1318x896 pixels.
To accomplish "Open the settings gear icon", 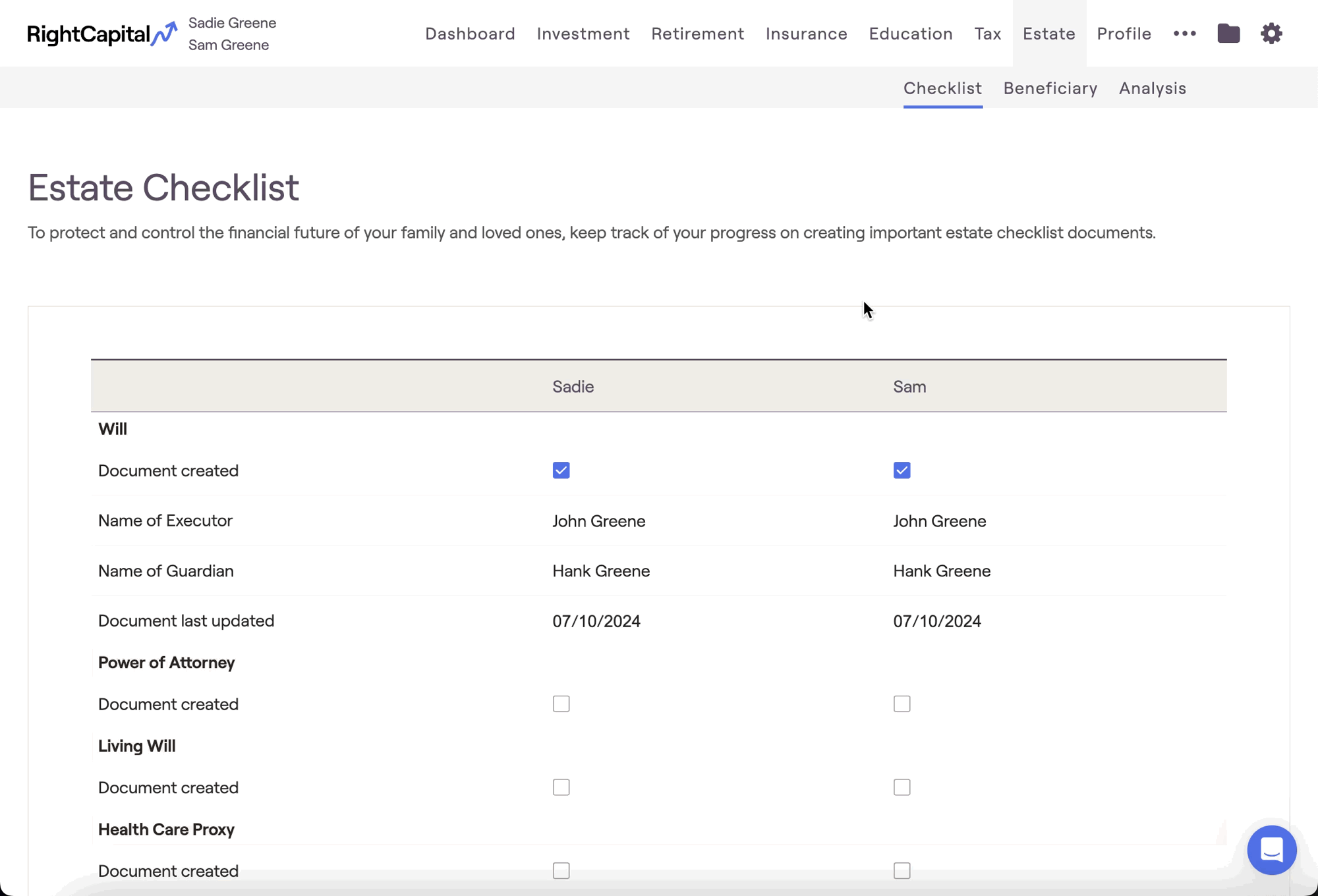I will [1271, 34].
